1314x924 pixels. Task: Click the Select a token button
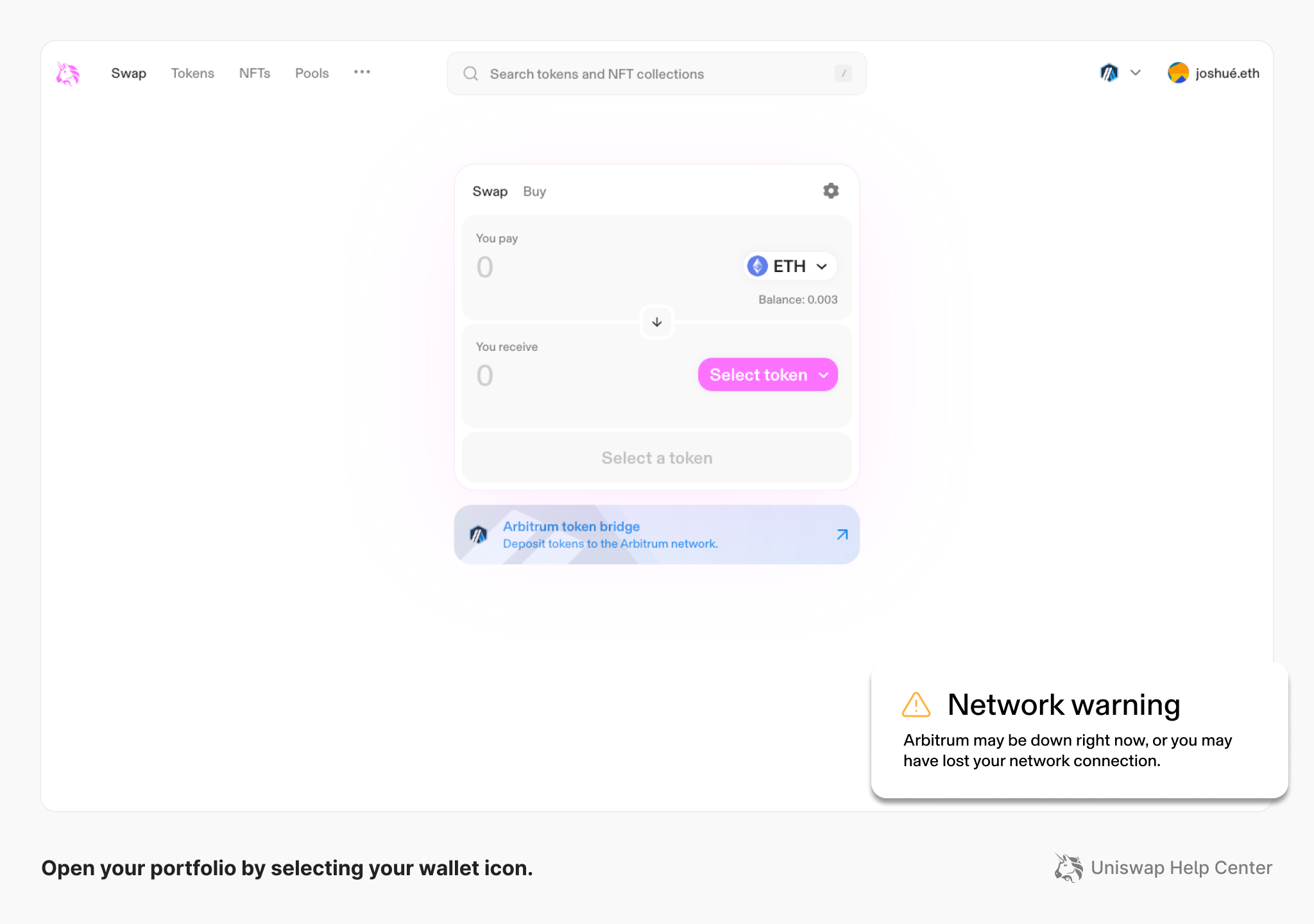(x=656, y=458)
